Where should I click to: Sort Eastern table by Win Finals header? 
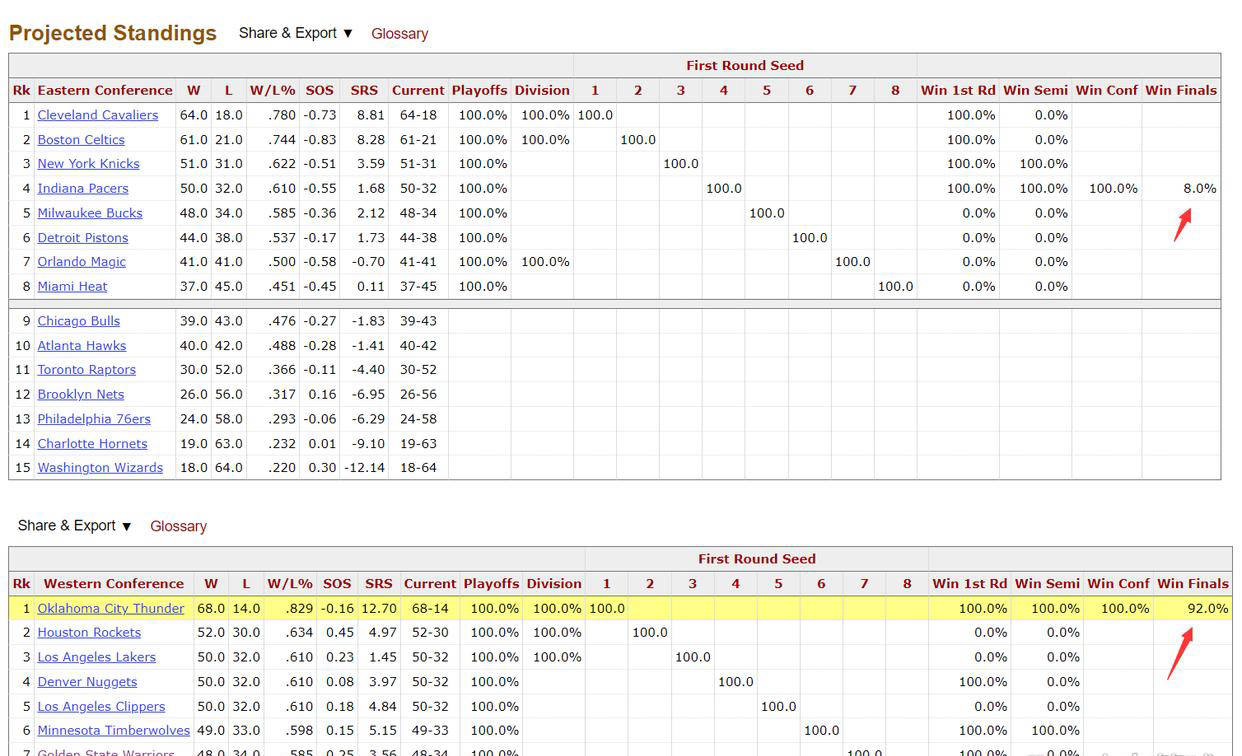(x=1181, y=90)
